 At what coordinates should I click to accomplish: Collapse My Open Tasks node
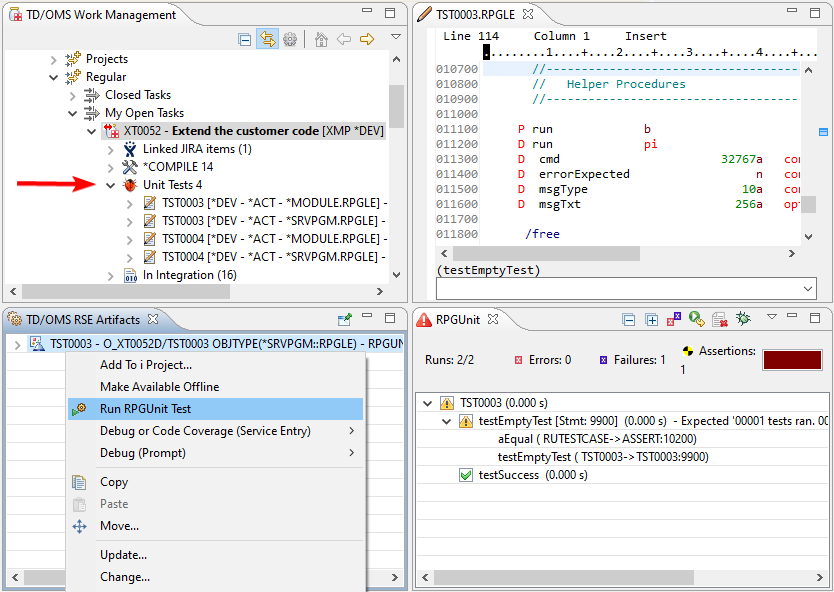[72, 114]
